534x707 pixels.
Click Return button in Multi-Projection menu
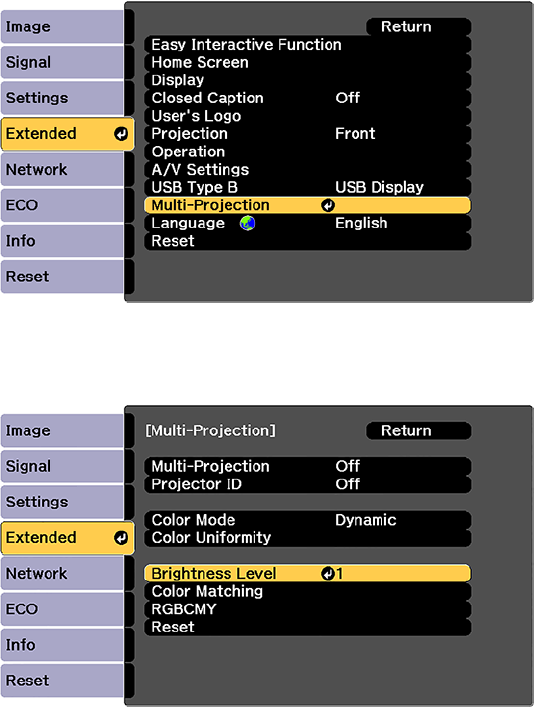419,431
